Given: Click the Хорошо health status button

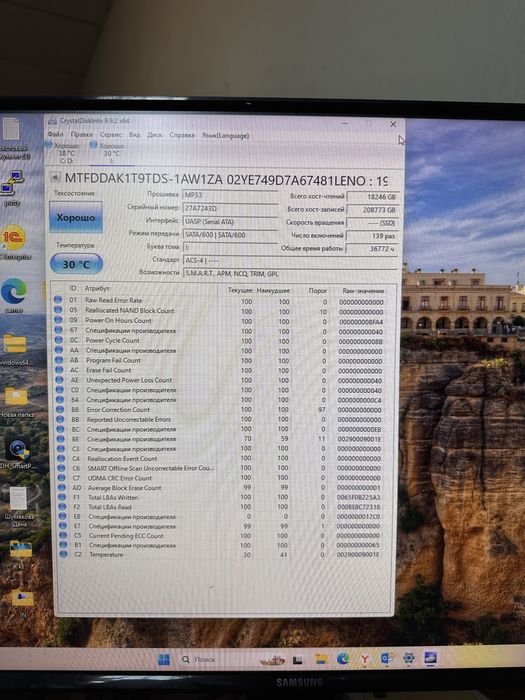Looking at the screenshot, I should pos(76,217).
